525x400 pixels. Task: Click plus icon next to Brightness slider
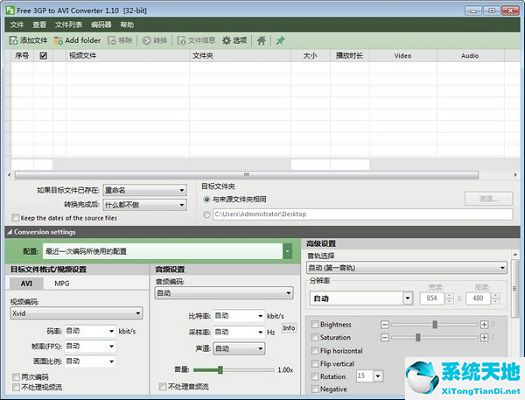pos(484,324)
